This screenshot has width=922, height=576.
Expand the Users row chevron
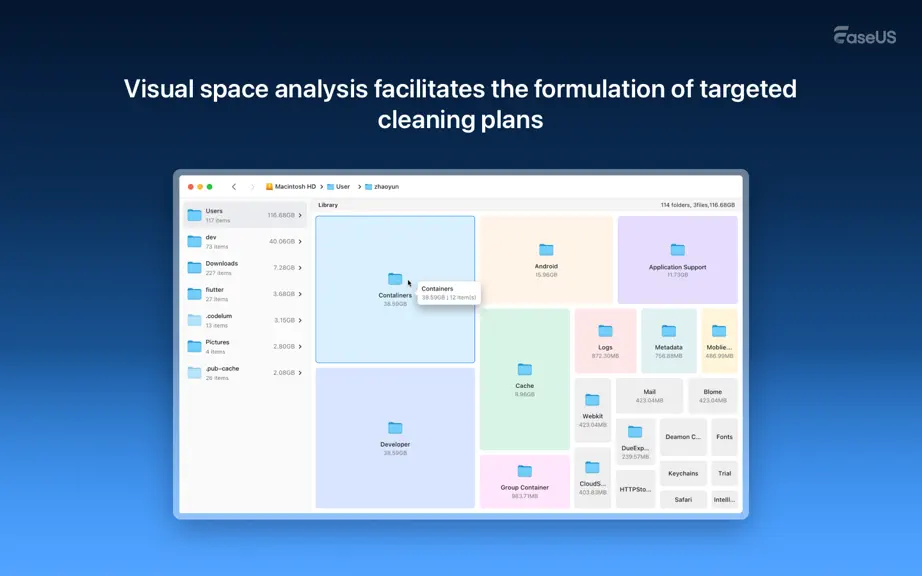[x=300, y=215]
